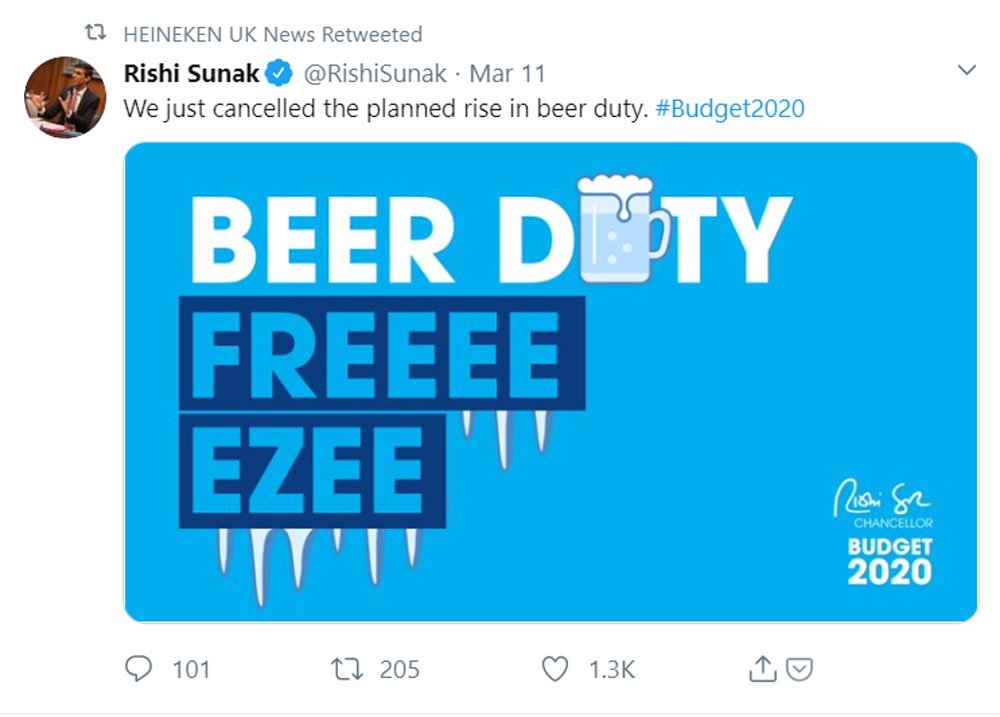
Task: Retweet this tweet using the arrows icon
Action: 345,668
